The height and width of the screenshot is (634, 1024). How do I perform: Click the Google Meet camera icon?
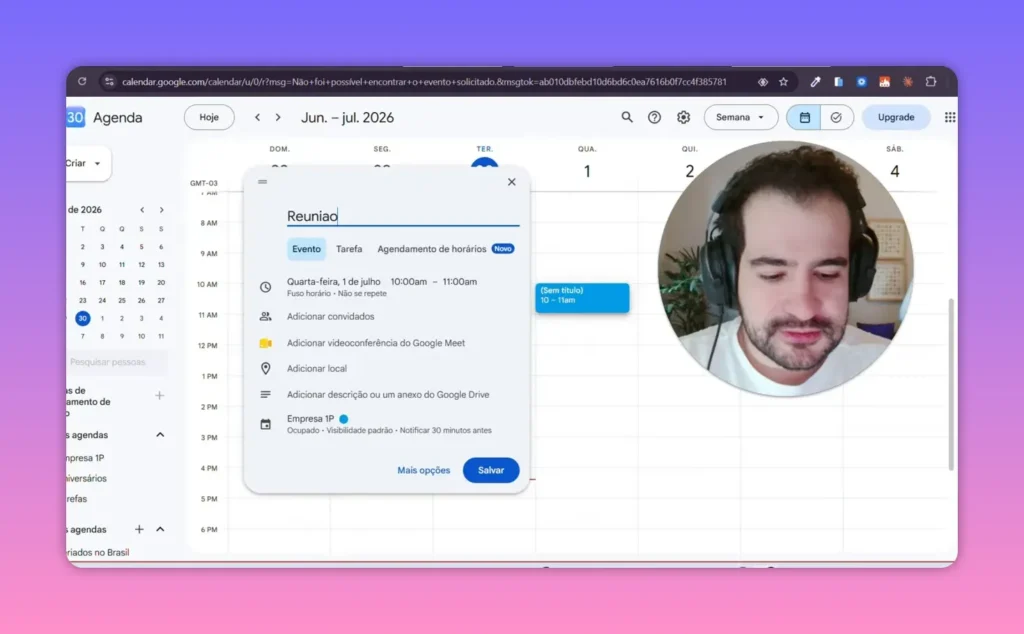click(x=265, y=343)
